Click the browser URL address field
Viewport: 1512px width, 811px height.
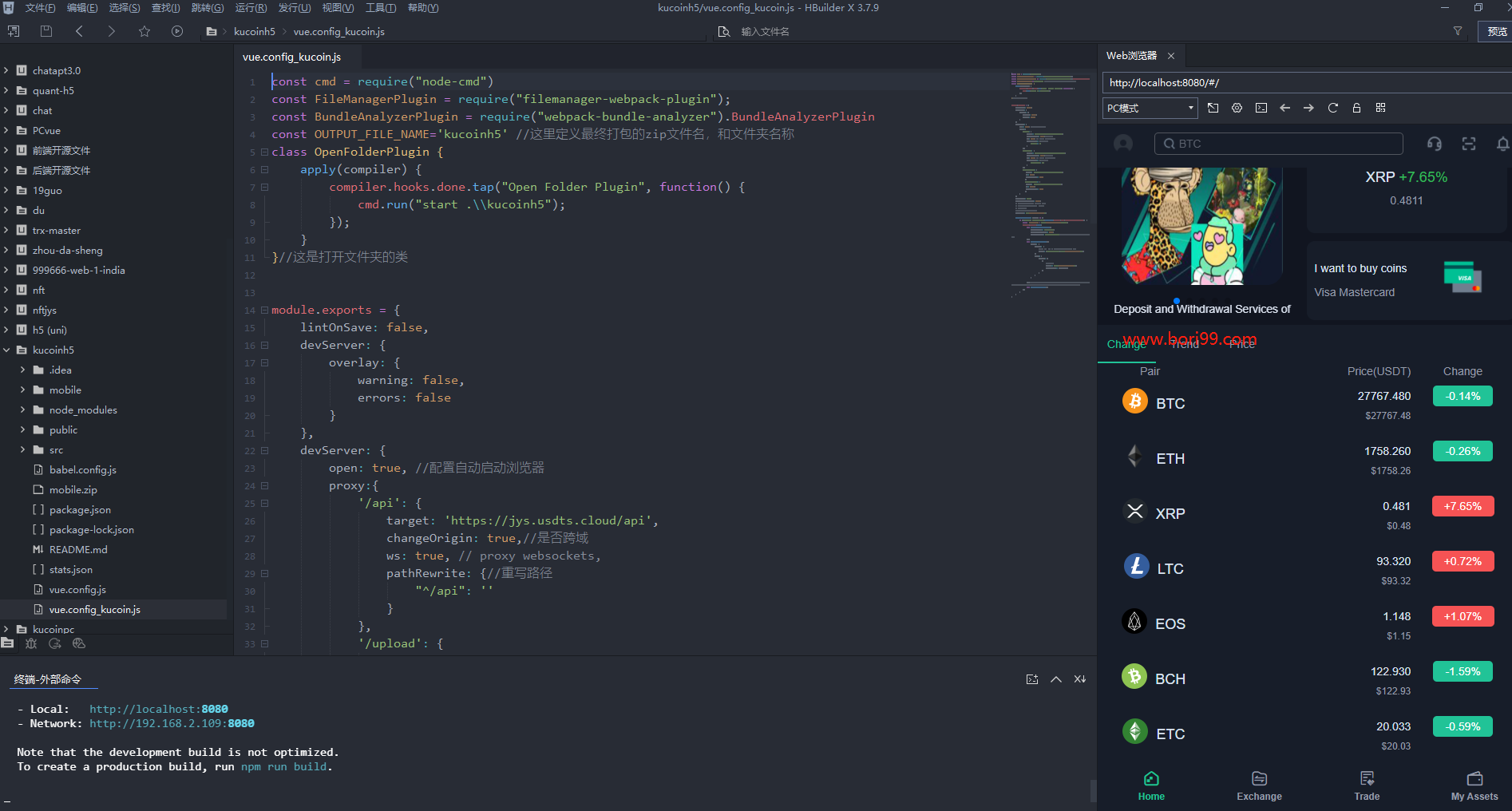coord(1306,82)
